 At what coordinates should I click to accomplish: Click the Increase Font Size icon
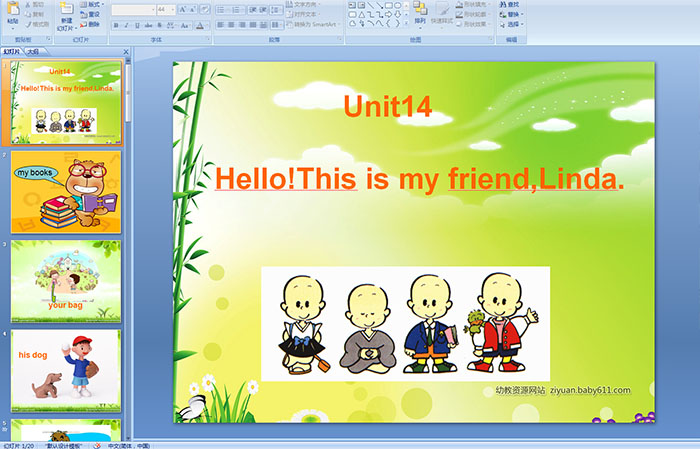click(182, 9)
